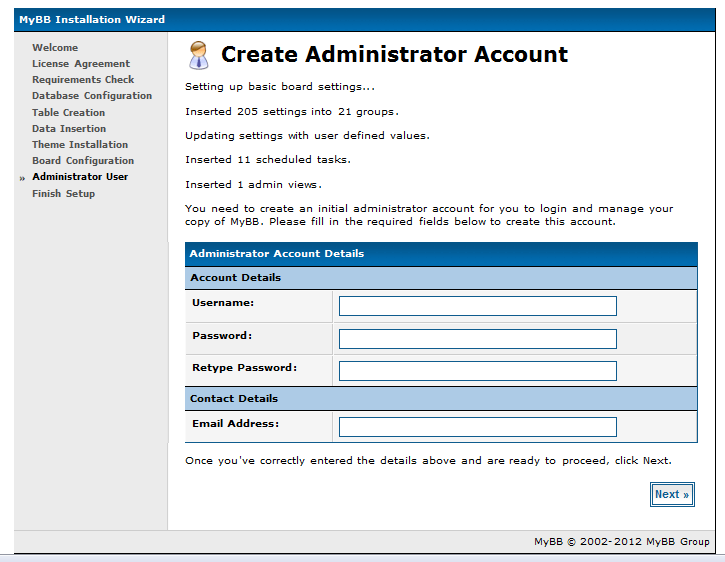Click the Username input field
The height and width of the screenshot is (562, 725).
point(478,306)
